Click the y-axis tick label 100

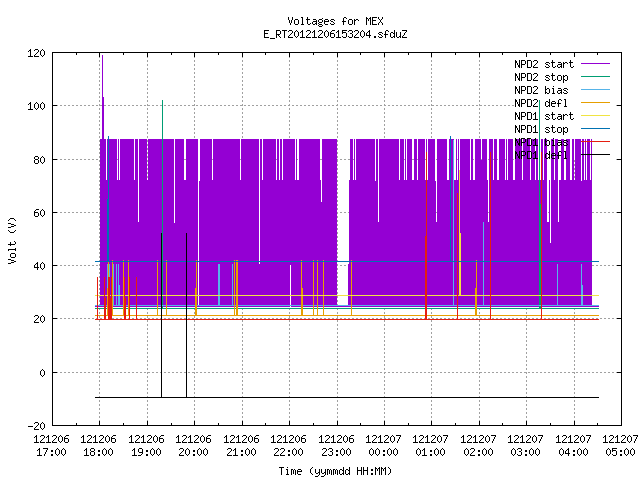pyautogui.click(x=36, y=107)
